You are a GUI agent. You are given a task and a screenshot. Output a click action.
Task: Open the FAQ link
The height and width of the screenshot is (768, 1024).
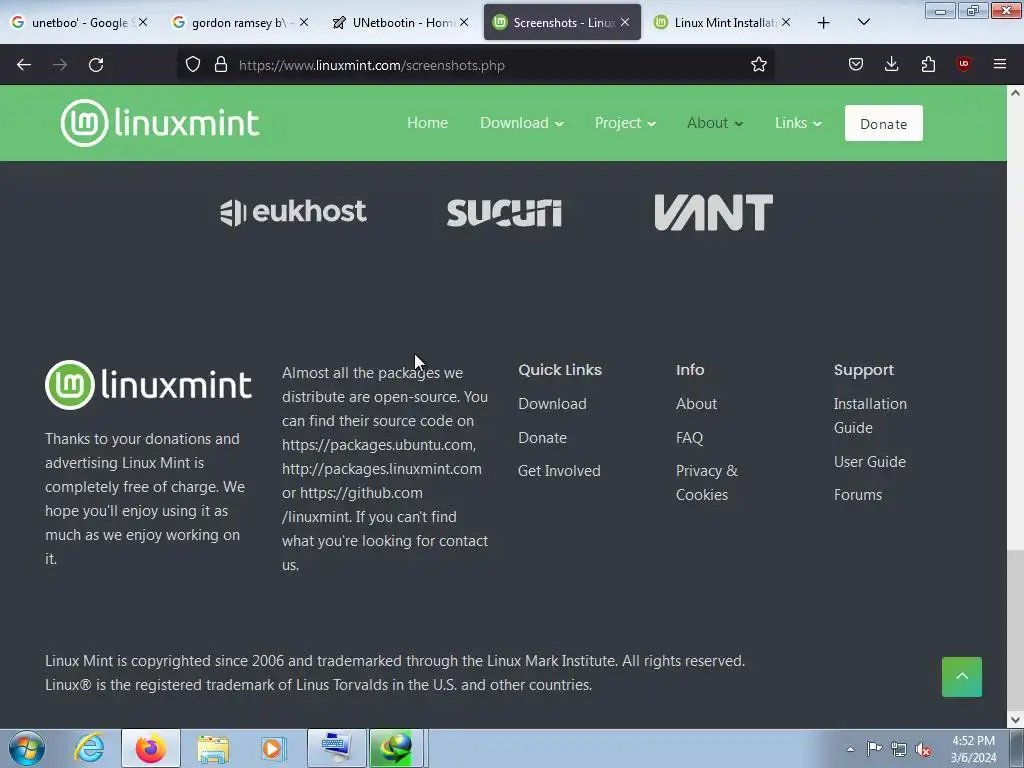pyautogui.click(x=689, y=438)
